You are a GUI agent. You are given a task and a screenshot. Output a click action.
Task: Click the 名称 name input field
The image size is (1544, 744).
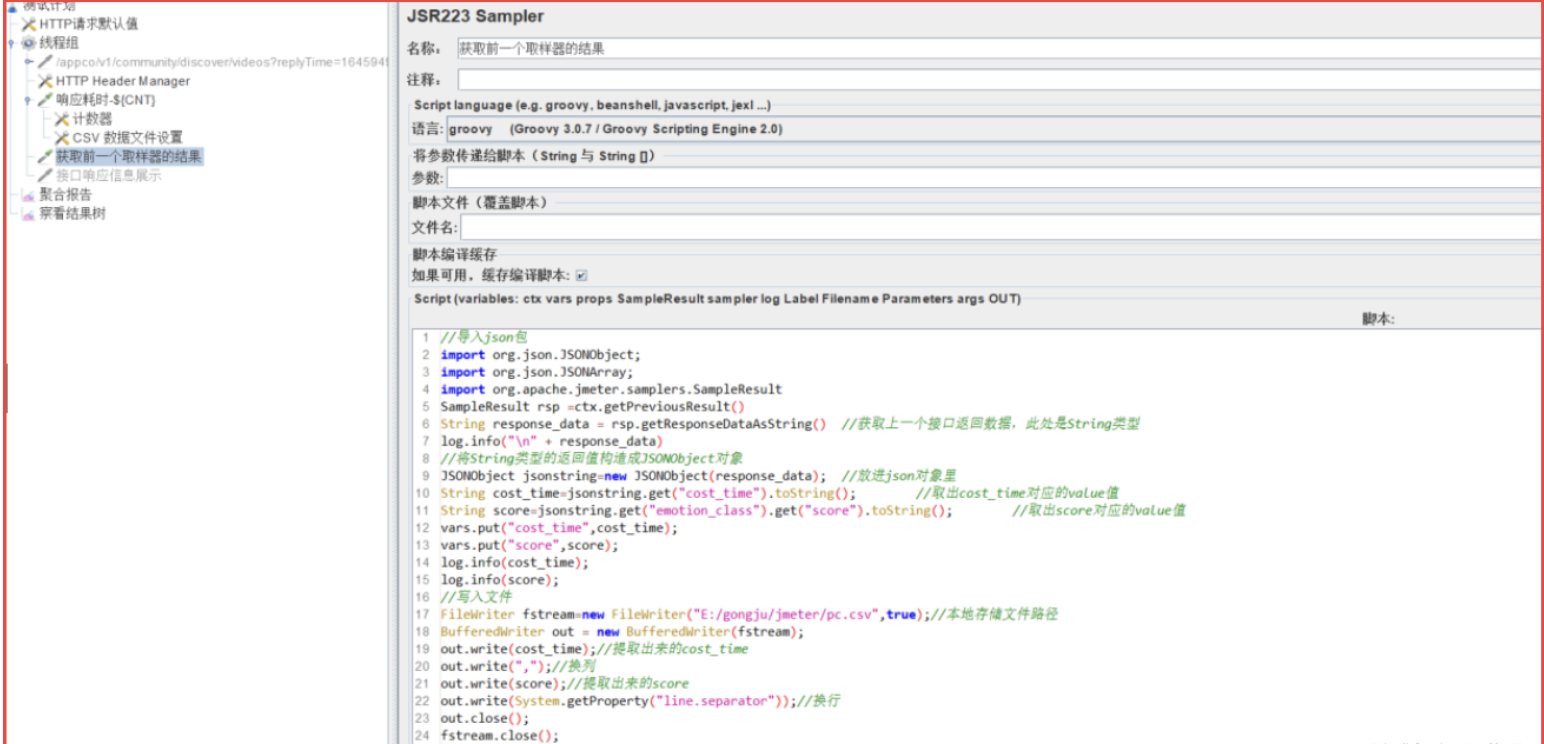[x=999, y=48]
